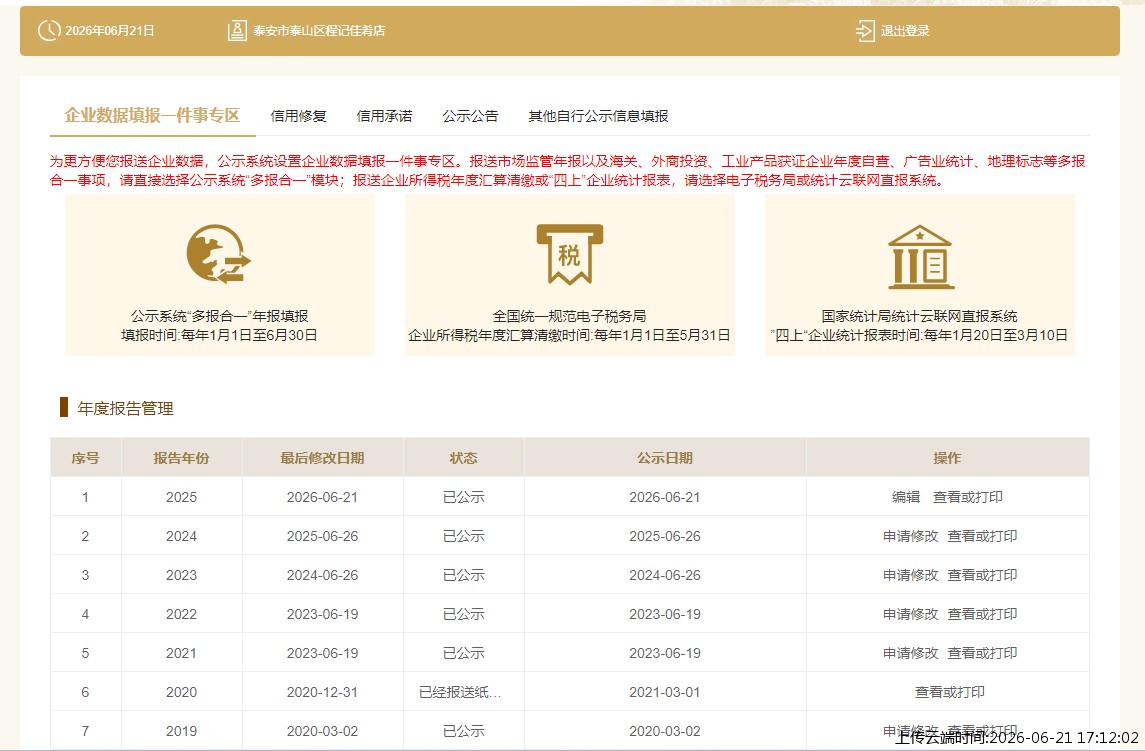Click the 已公示 status of 2024 row
The image size is (1145, 751).
464,536
